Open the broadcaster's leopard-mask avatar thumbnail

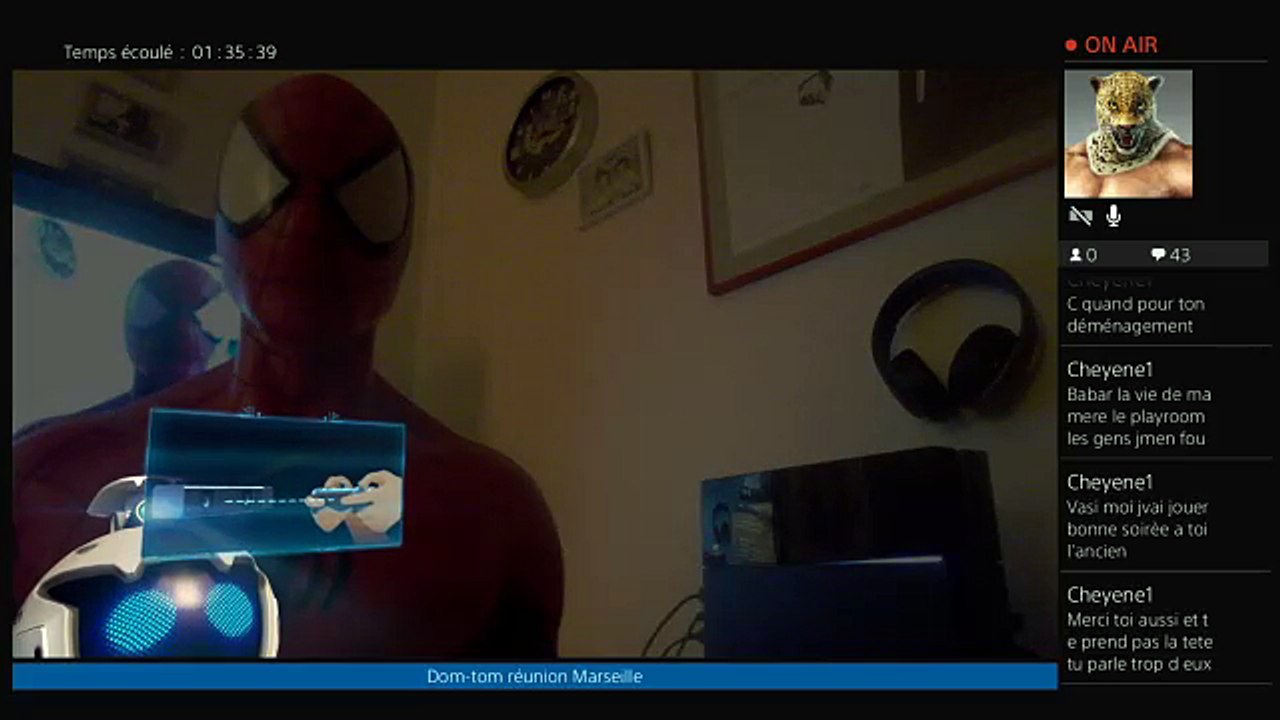1128,134
